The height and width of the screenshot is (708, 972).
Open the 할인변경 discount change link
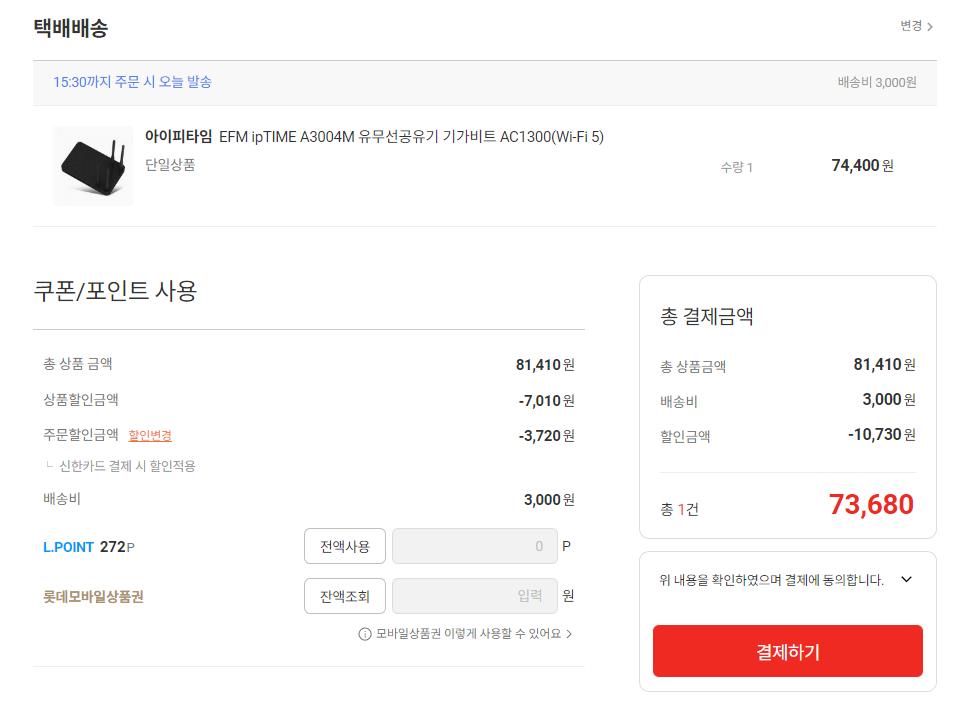click(150, 436)
